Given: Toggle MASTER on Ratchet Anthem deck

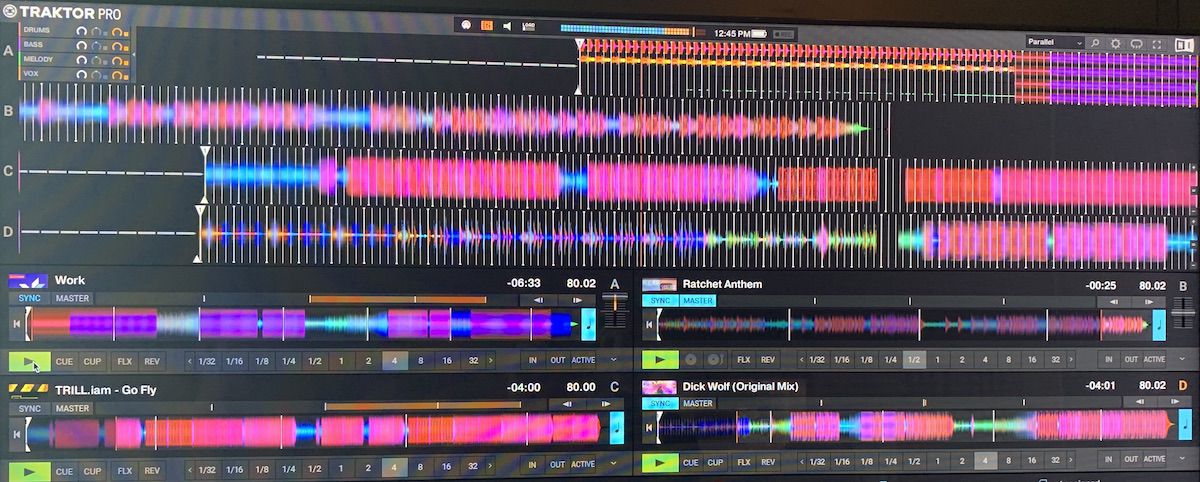Looking at the screenshot, I should (697, 300).
